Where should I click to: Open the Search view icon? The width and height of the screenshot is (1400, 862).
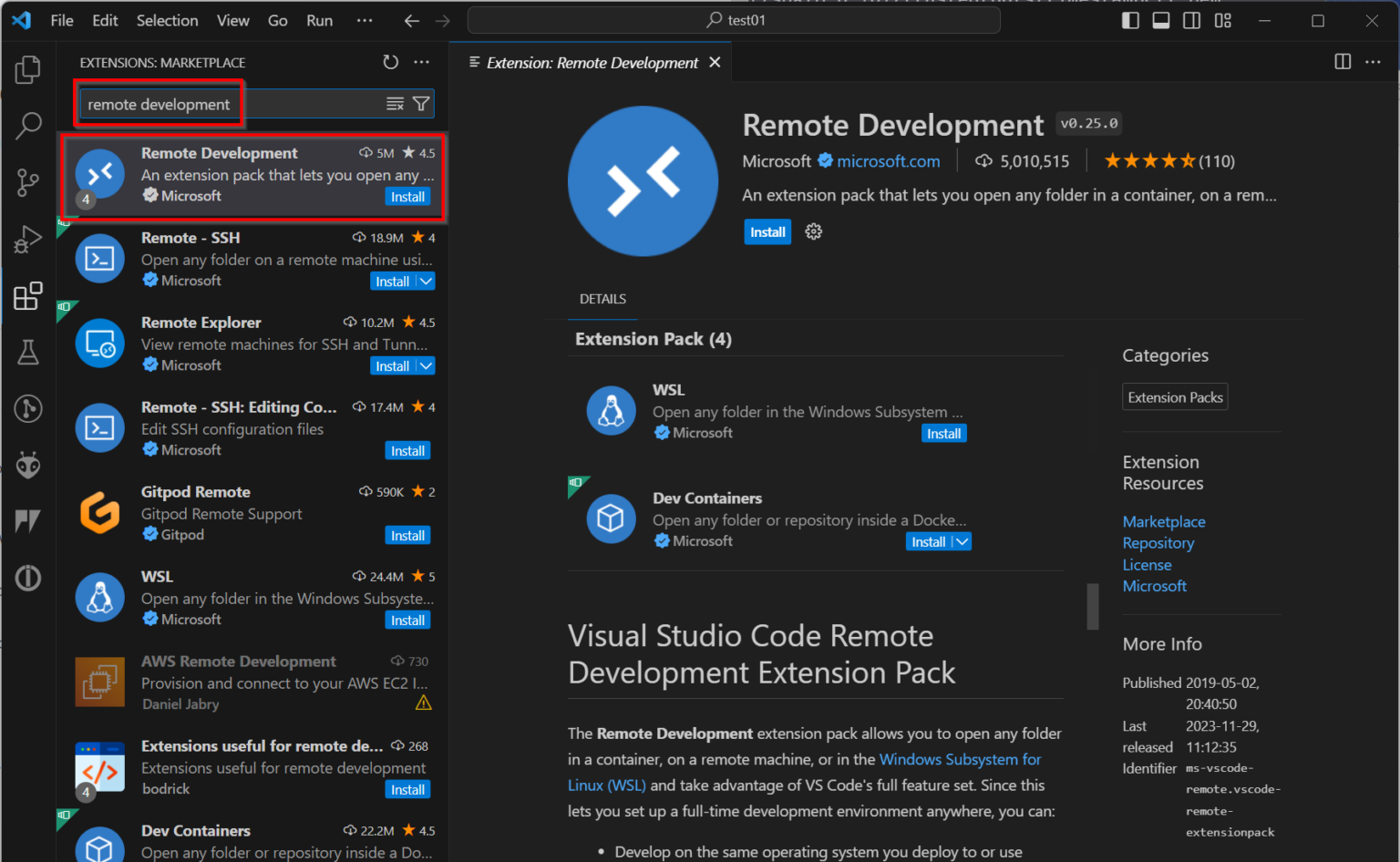click(x=27, y=125)
